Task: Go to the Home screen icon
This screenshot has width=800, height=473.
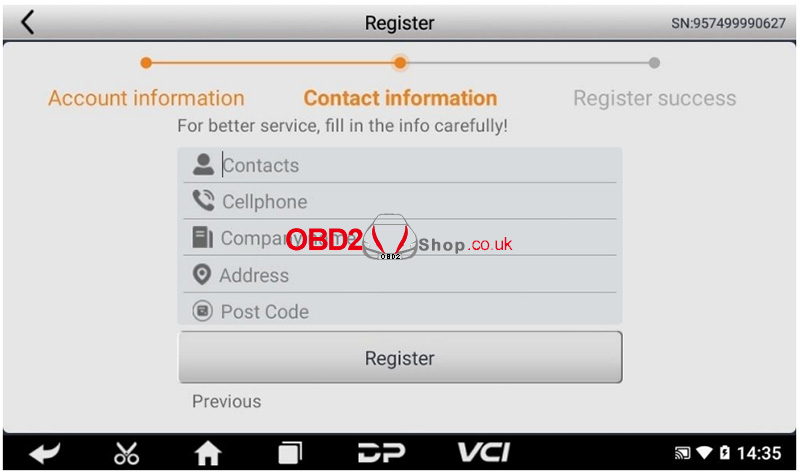Action: pyautogui.click(x=208, y=453)
